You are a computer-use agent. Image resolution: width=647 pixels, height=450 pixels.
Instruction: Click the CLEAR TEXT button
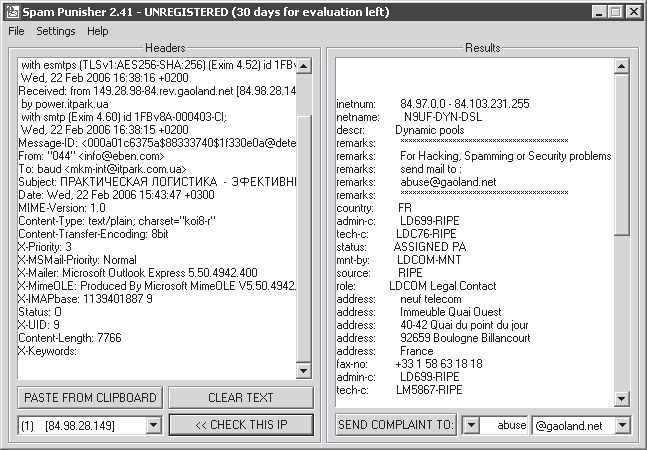point(241,398)
